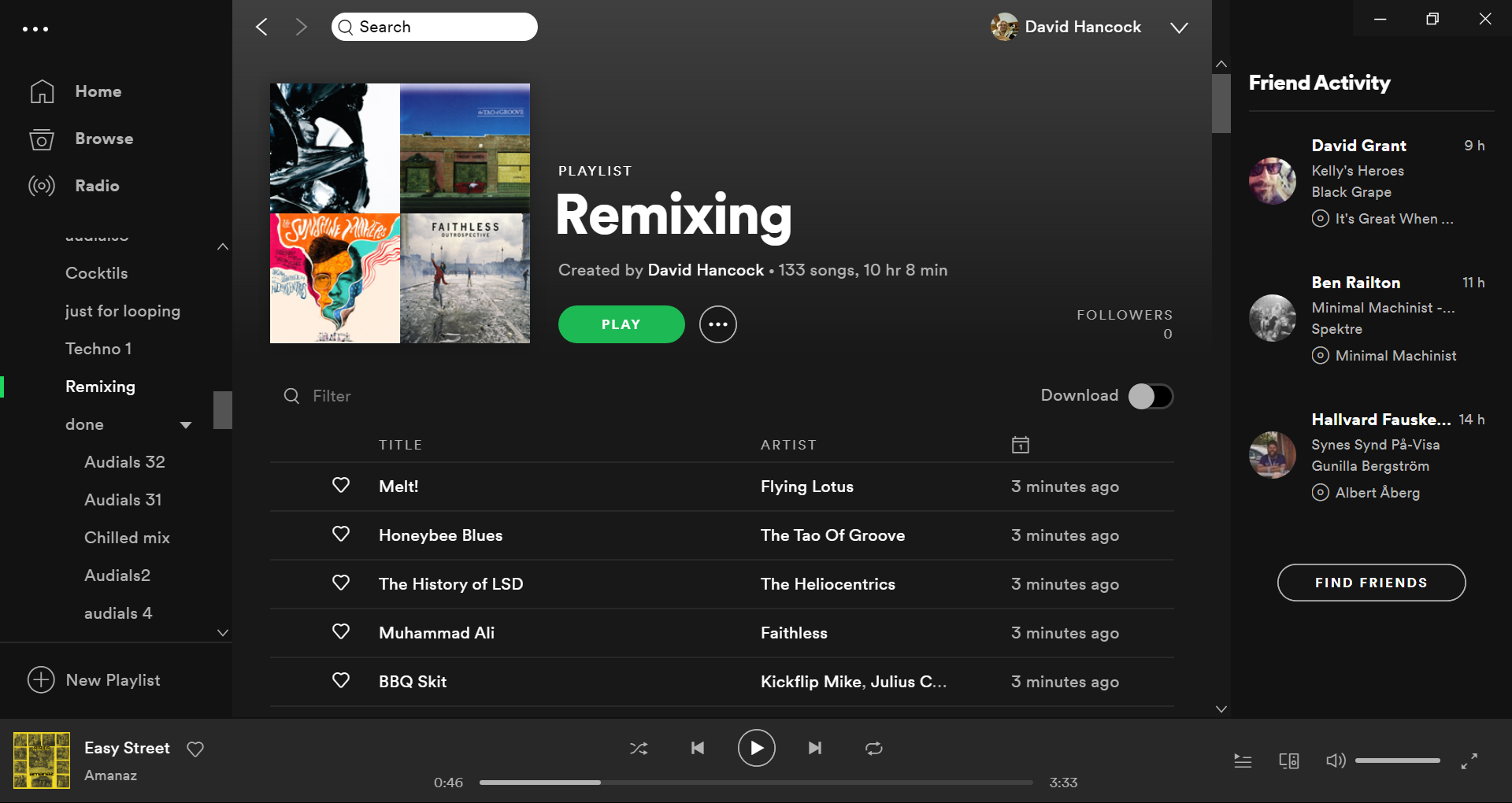Click the playlist Filter field

click(332, 396)
